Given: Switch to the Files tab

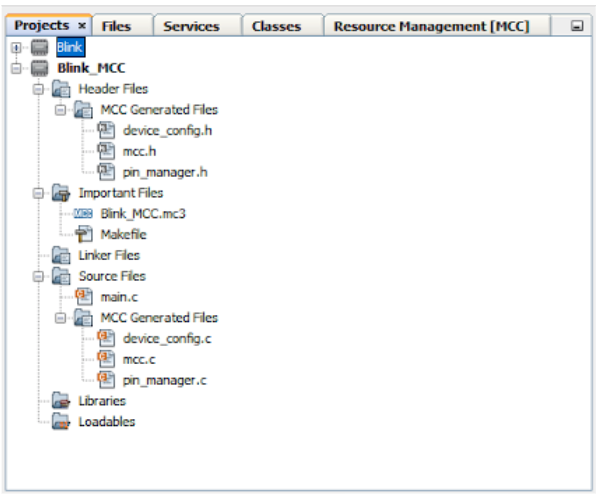Looking at the screenshot, I should point(116,26).
